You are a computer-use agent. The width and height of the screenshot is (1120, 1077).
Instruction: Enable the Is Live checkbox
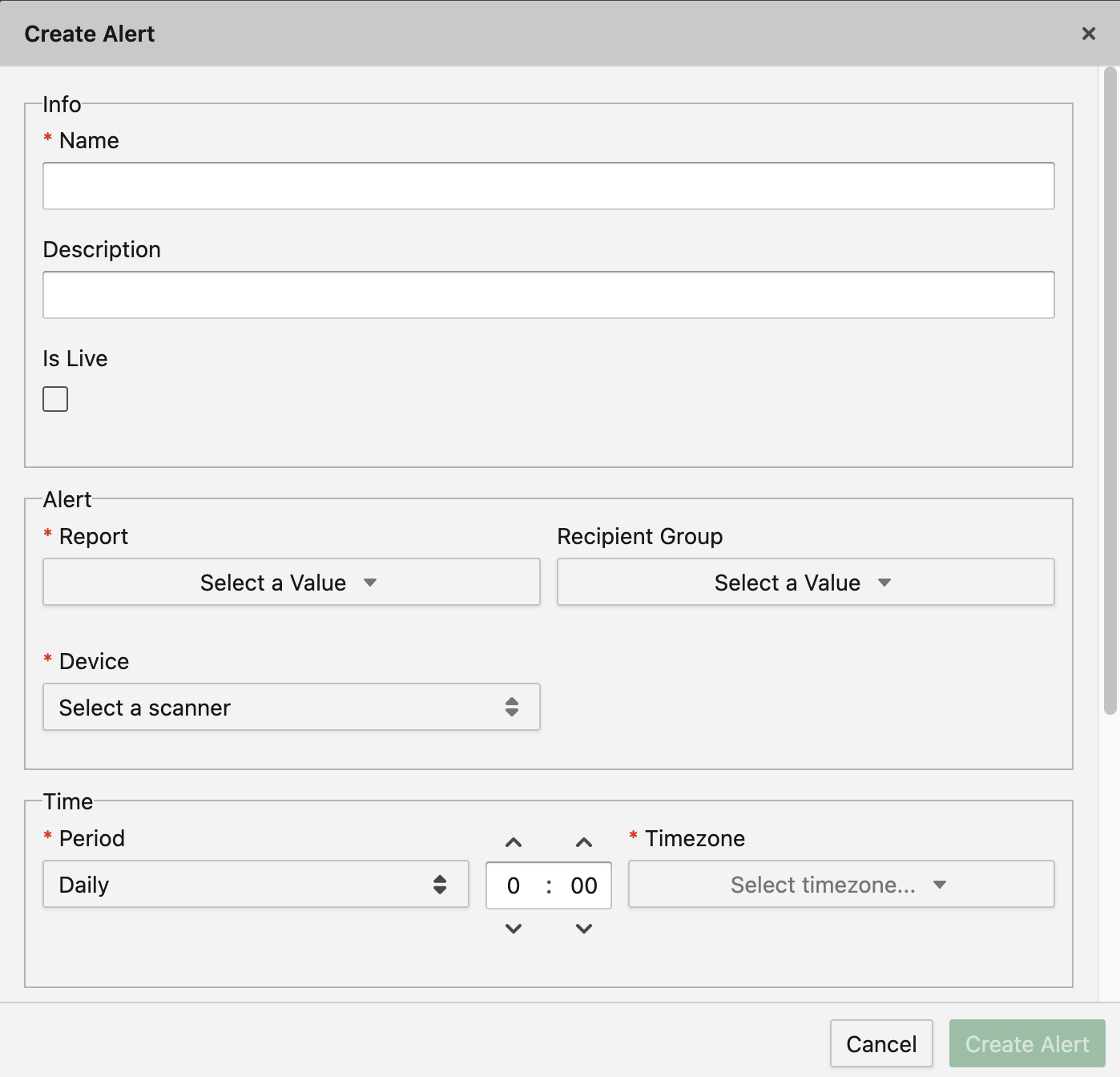pyautogui.click(x=55, y=399)
